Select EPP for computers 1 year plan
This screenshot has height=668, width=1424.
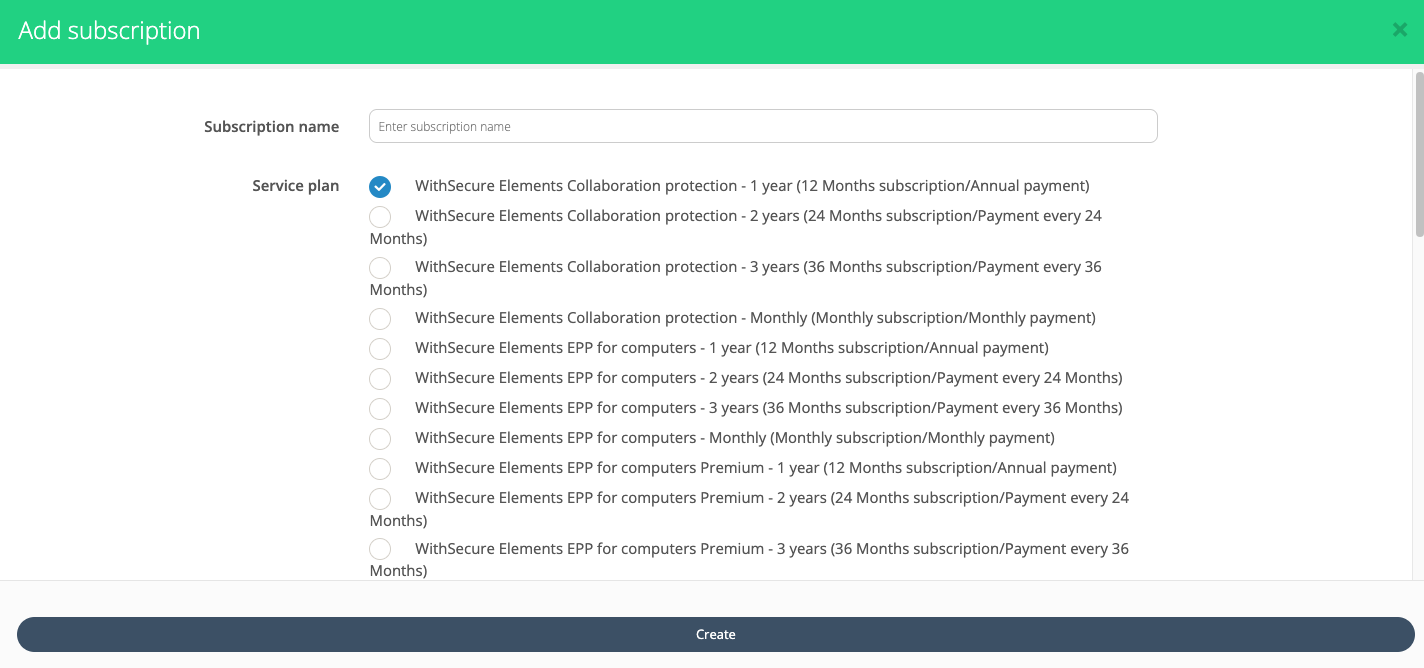(x=380, y=349)
